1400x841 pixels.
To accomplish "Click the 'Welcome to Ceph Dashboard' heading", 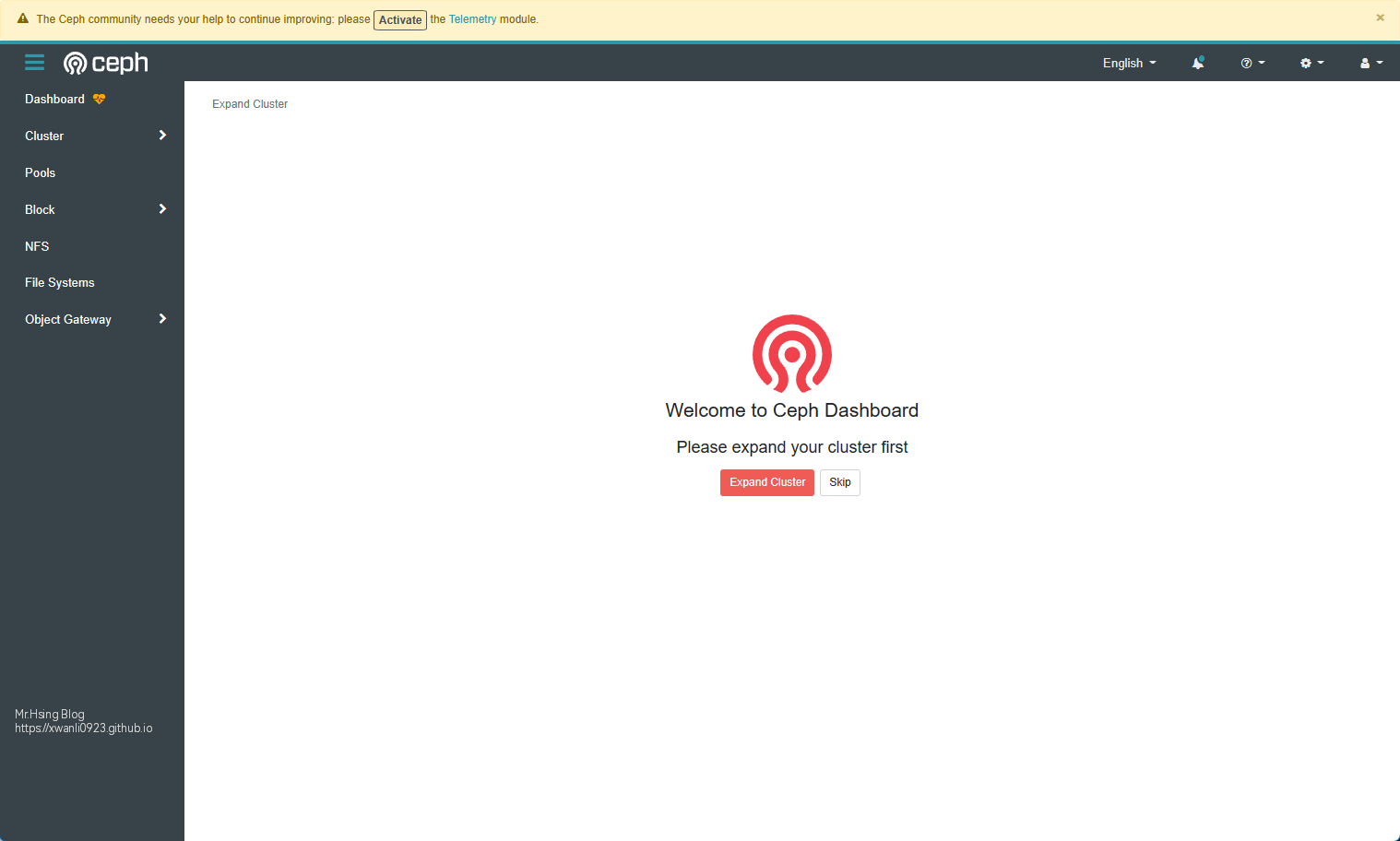I will coord(792,410).
